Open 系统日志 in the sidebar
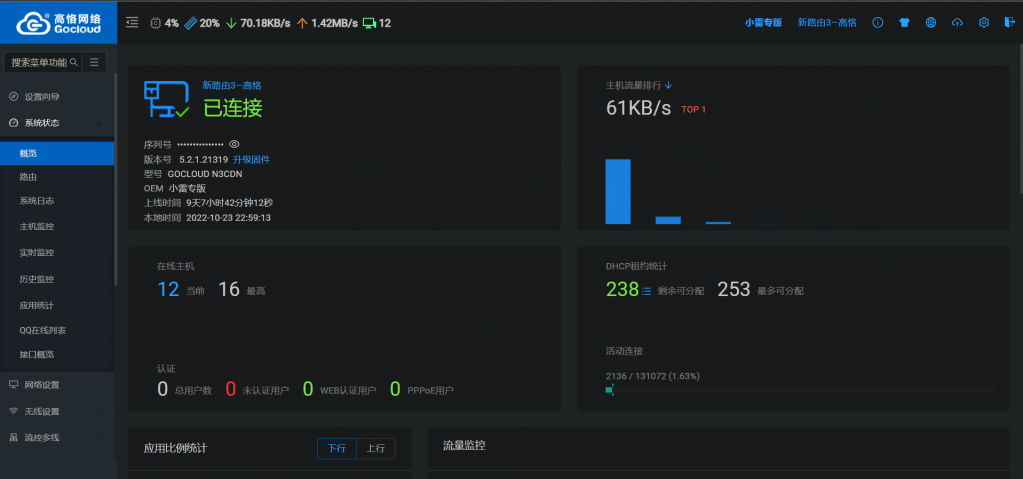1023x479 pixels. [x=37, y=201]
